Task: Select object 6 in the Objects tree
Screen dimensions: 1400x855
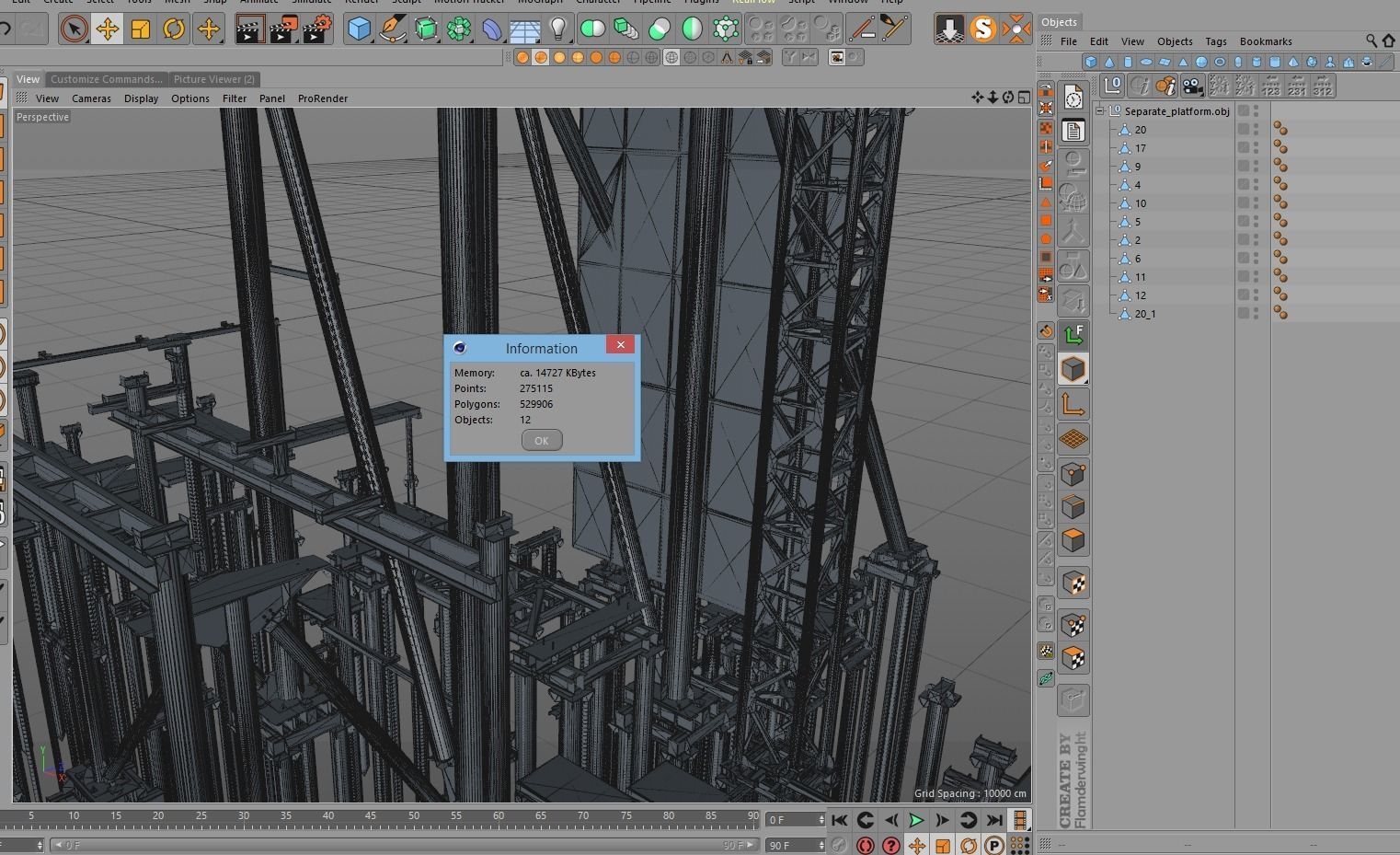Action: point(1137,259)
